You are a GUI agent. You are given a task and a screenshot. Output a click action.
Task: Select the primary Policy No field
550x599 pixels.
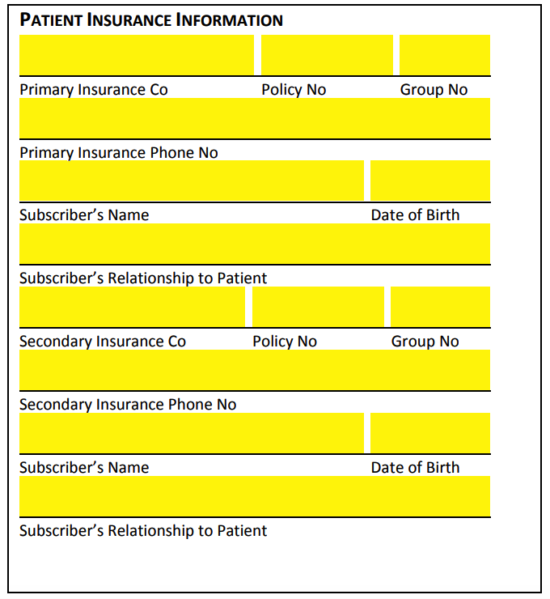coord(327,55)
